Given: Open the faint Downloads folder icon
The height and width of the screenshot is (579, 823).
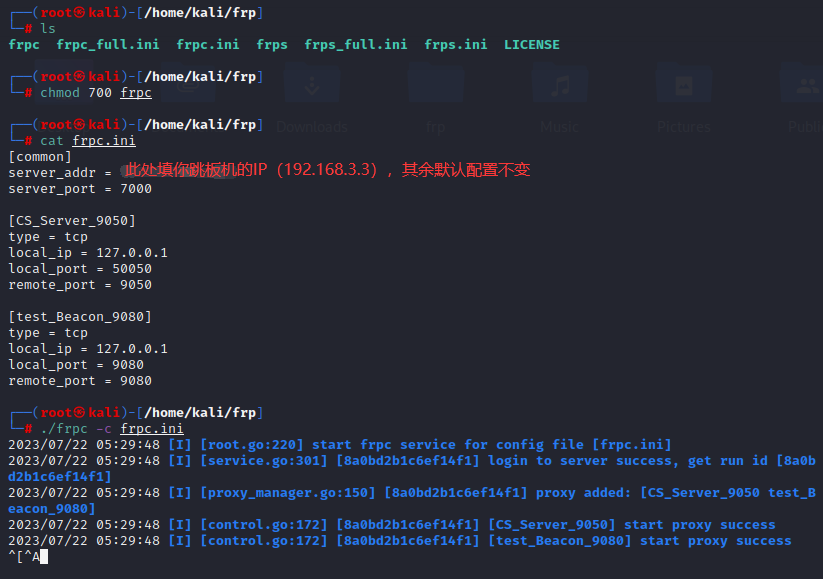Looking at the screenshot, I should point(311,90).
